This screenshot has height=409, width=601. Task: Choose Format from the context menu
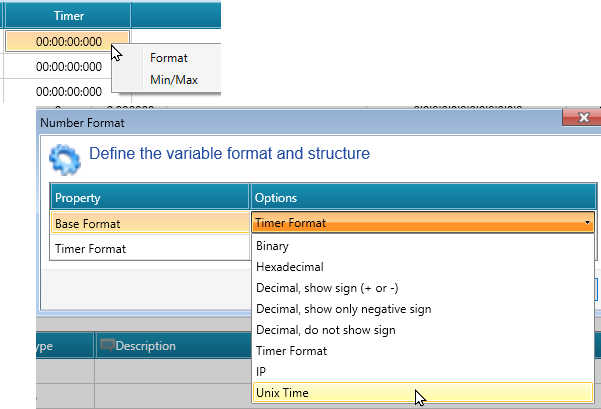tap(167, 58)
